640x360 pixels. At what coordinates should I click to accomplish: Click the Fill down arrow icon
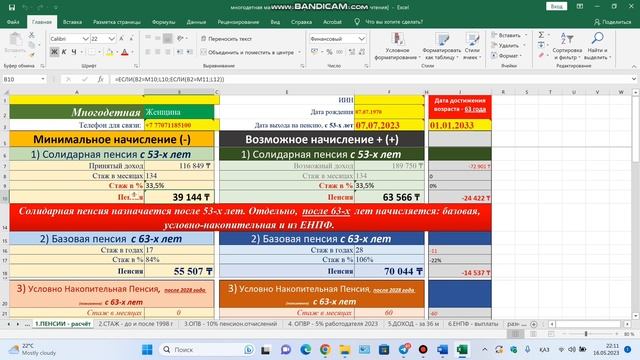tap(541, 44)
